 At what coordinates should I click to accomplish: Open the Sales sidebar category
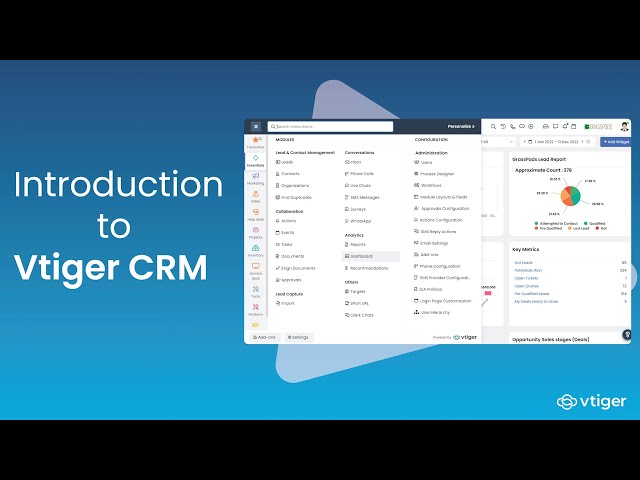click(256, 197)
